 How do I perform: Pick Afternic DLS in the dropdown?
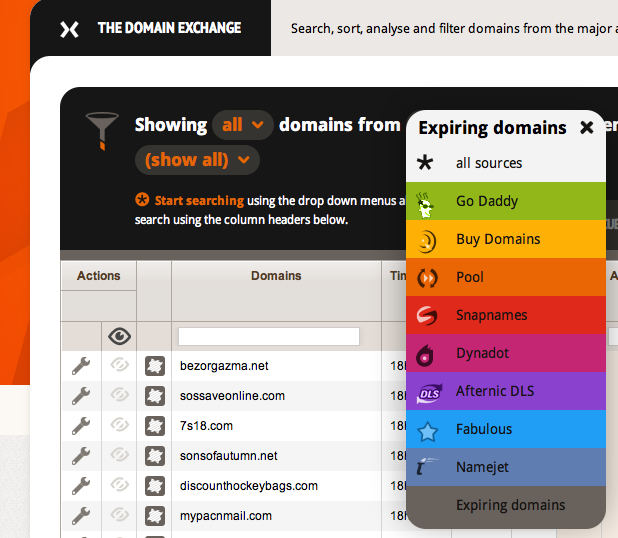(506, 391)
